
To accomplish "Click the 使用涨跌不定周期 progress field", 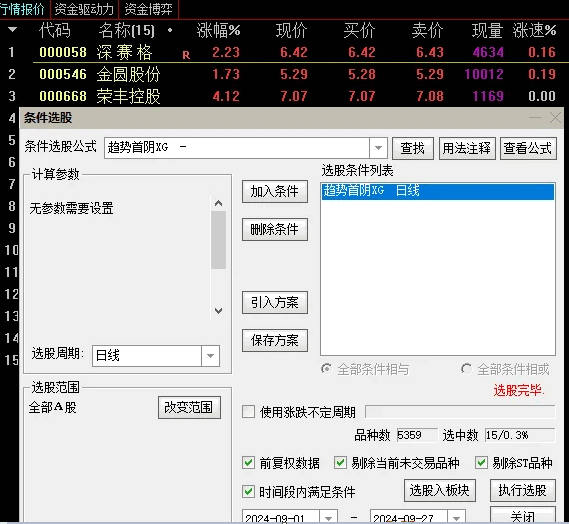I will tap(460, 412).
